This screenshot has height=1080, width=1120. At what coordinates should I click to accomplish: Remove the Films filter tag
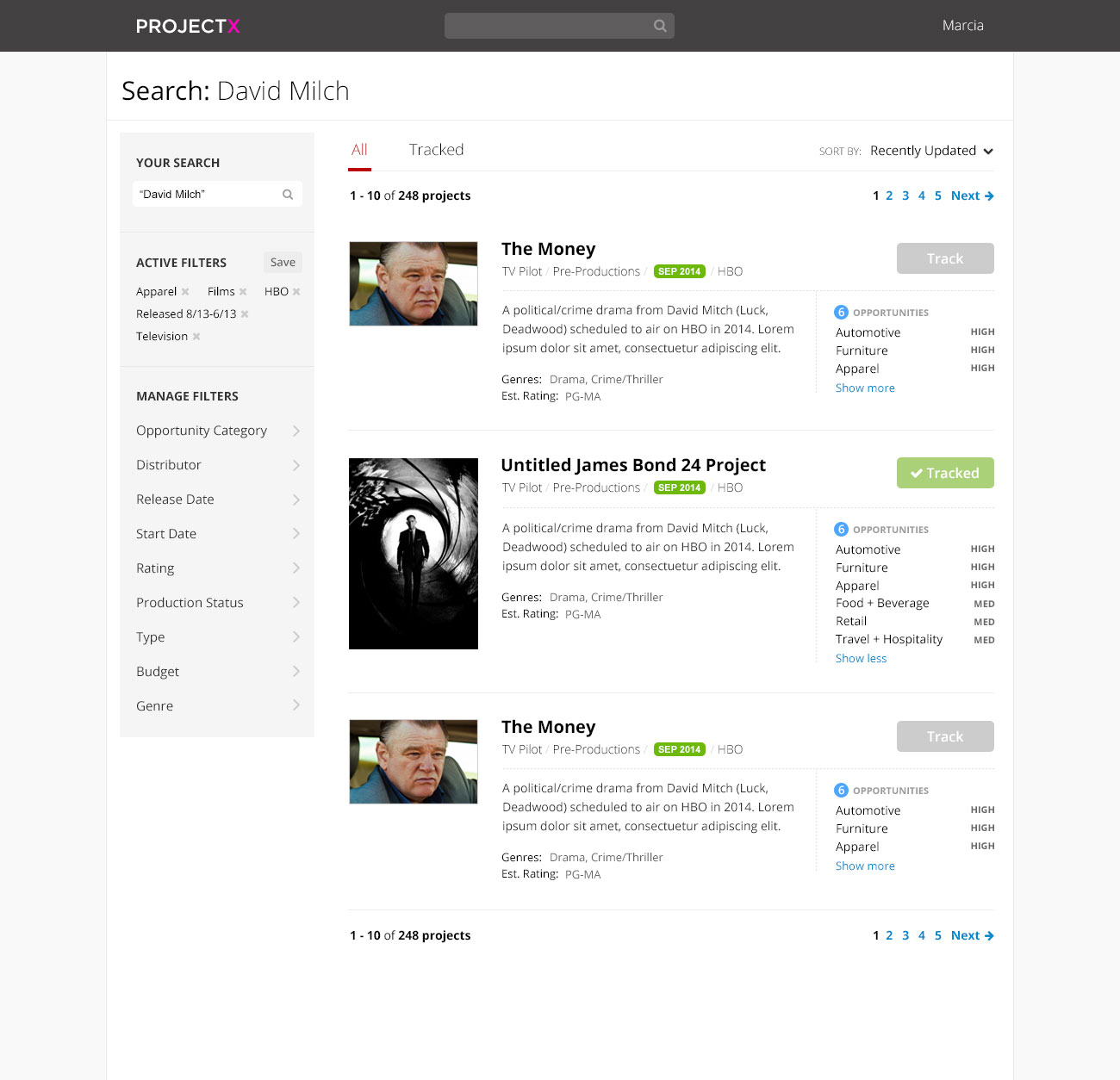point(243,292)
